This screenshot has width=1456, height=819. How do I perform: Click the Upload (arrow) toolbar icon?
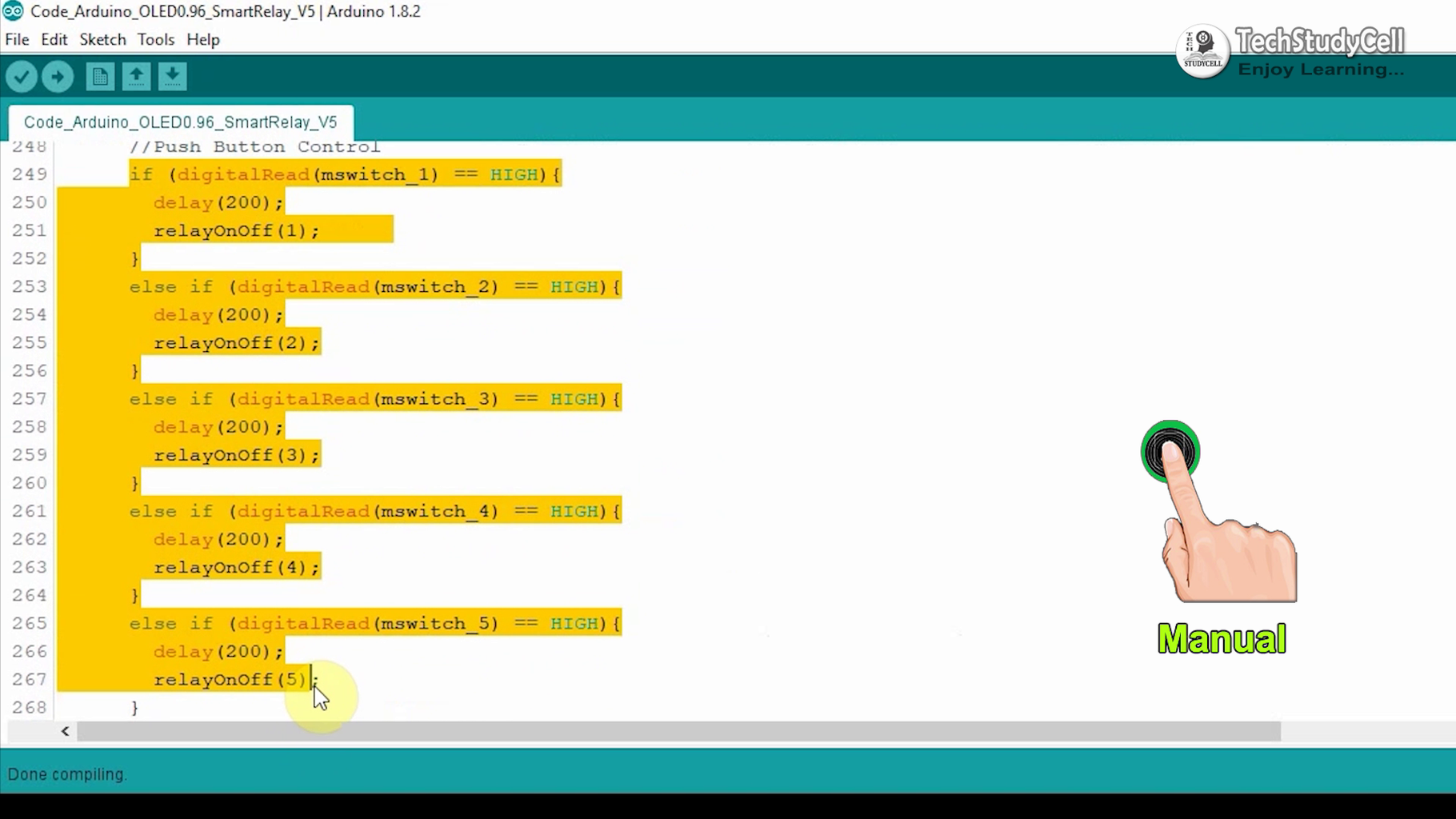pos(57,76)
